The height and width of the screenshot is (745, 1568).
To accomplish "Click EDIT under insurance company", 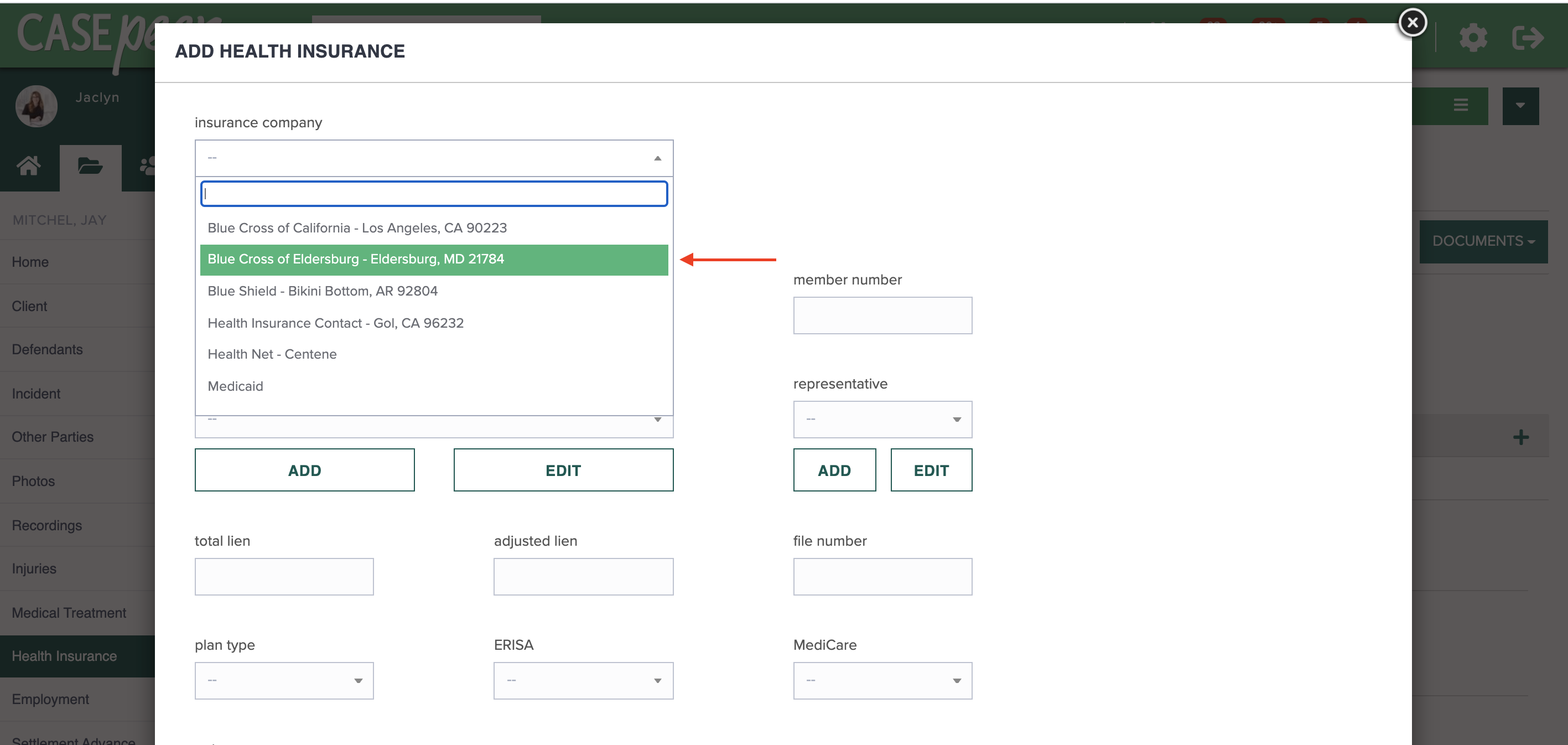I will pos(563,470).
